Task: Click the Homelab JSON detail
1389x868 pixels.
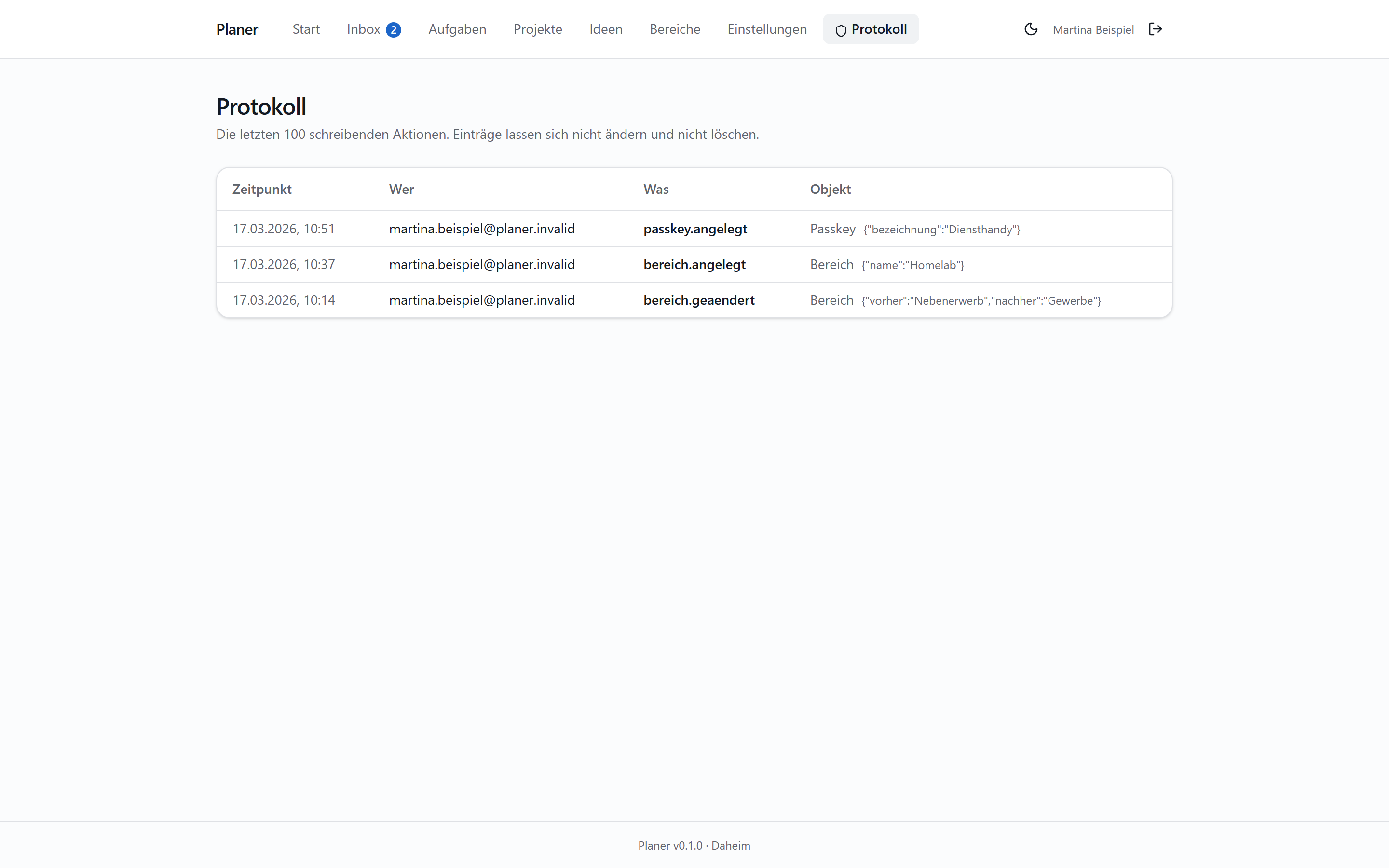Action: pos(912,265)
